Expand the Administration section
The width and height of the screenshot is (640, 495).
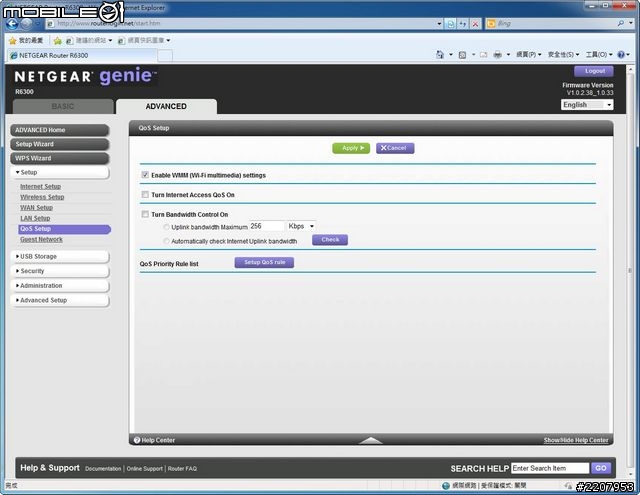click(60, 286)
